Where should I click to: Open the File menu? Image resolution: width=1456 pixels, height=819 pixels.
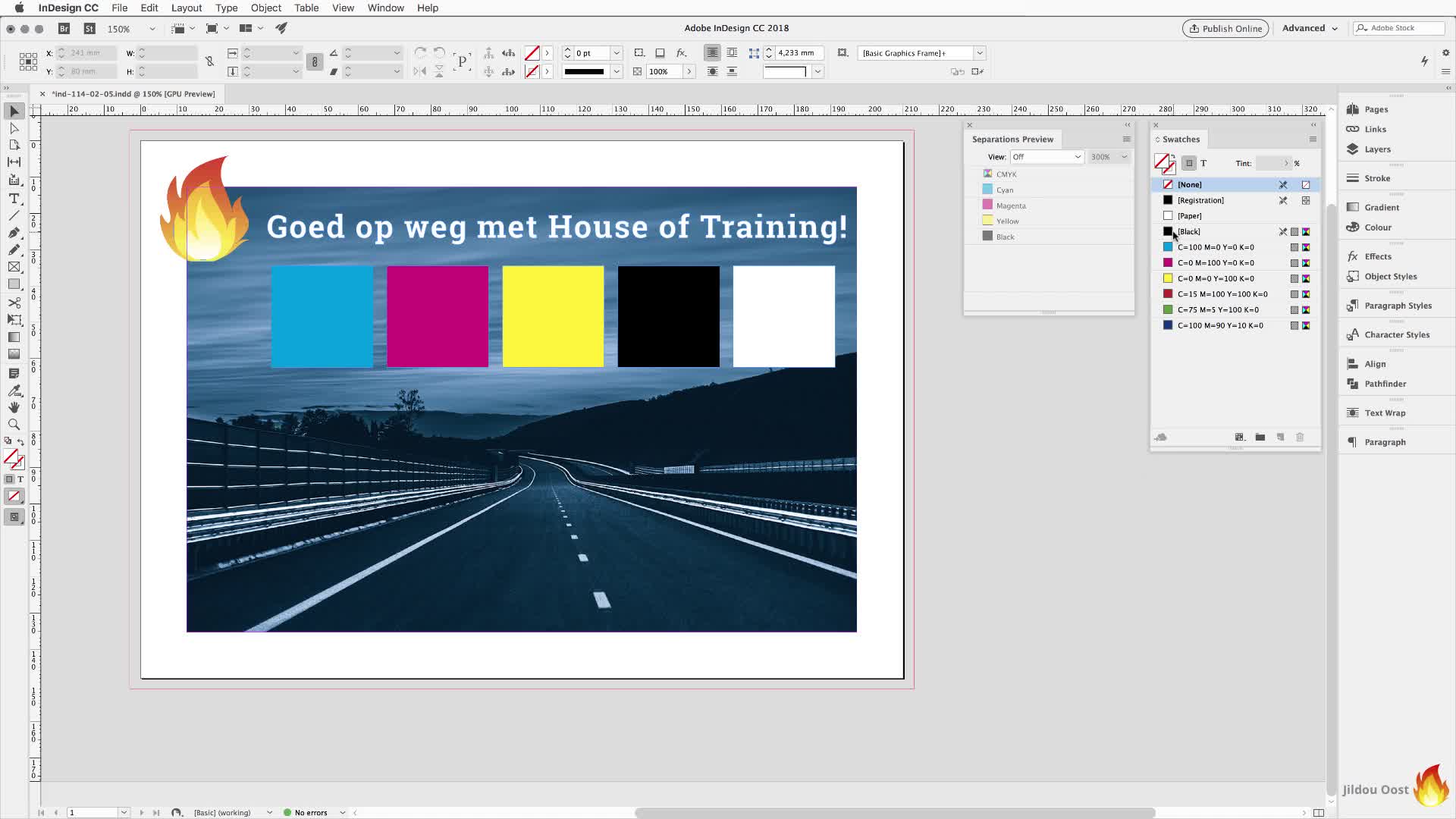point(119,8)
